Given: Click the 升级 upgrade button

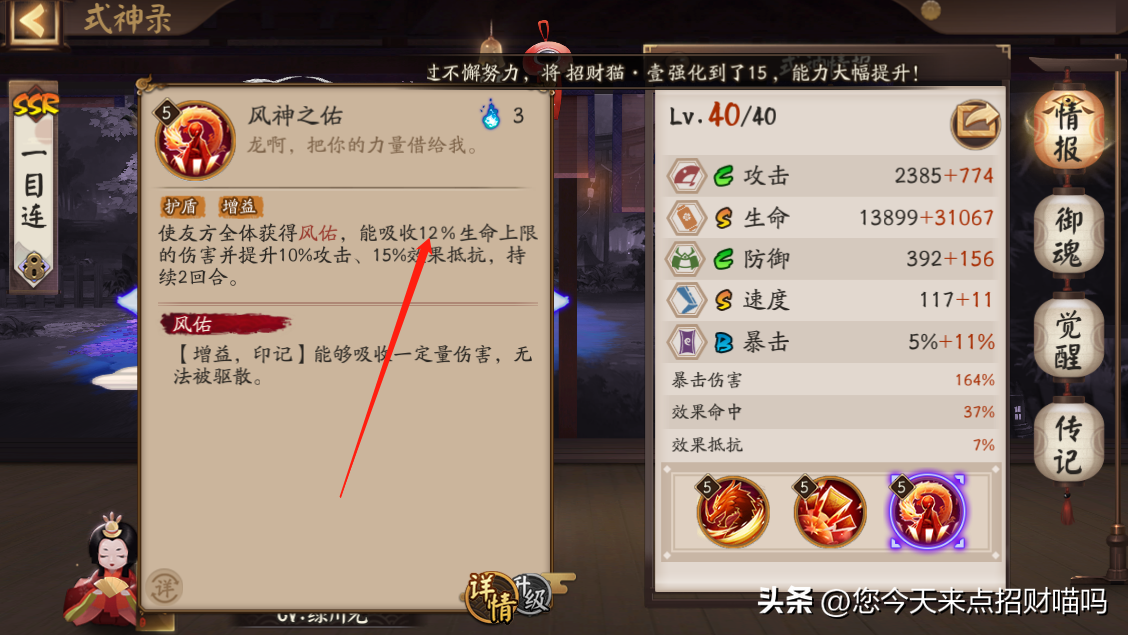Looking at the screenshot, I should click(x=532, y=595).
